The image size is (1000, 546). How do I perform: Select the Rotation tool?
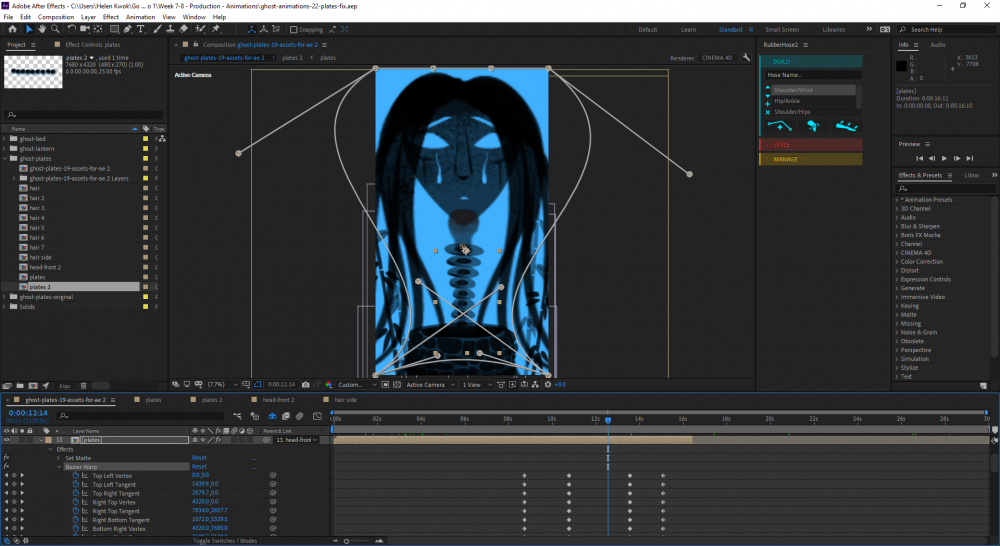(71, 29)
